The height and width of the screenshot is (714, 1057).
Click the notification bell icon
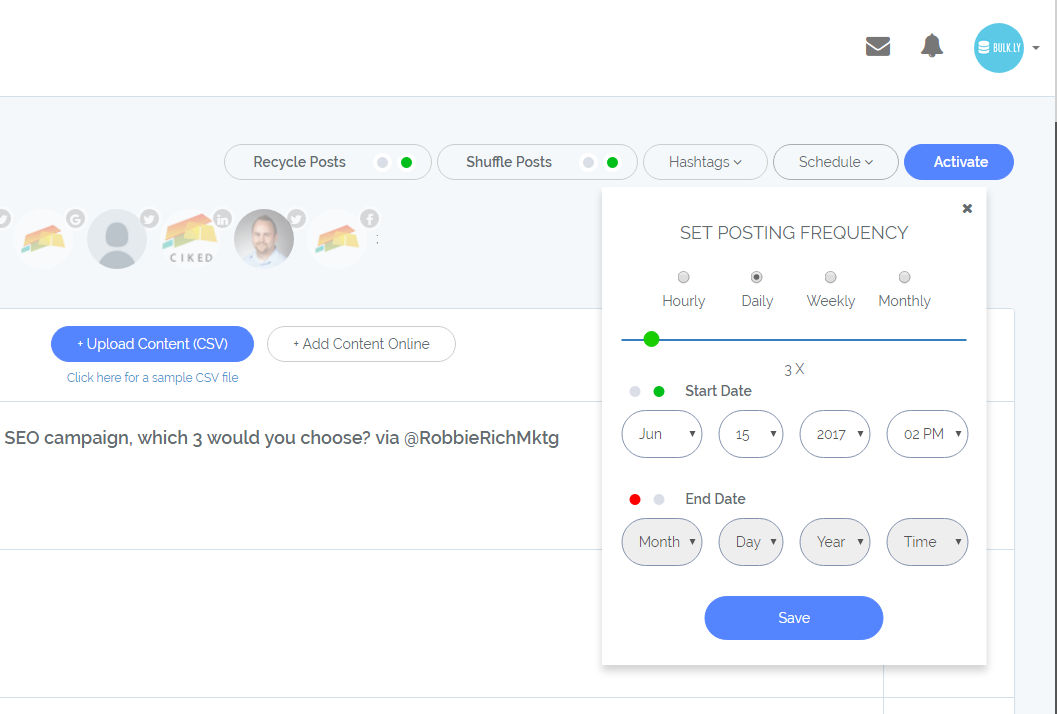[x=931, y=46]
